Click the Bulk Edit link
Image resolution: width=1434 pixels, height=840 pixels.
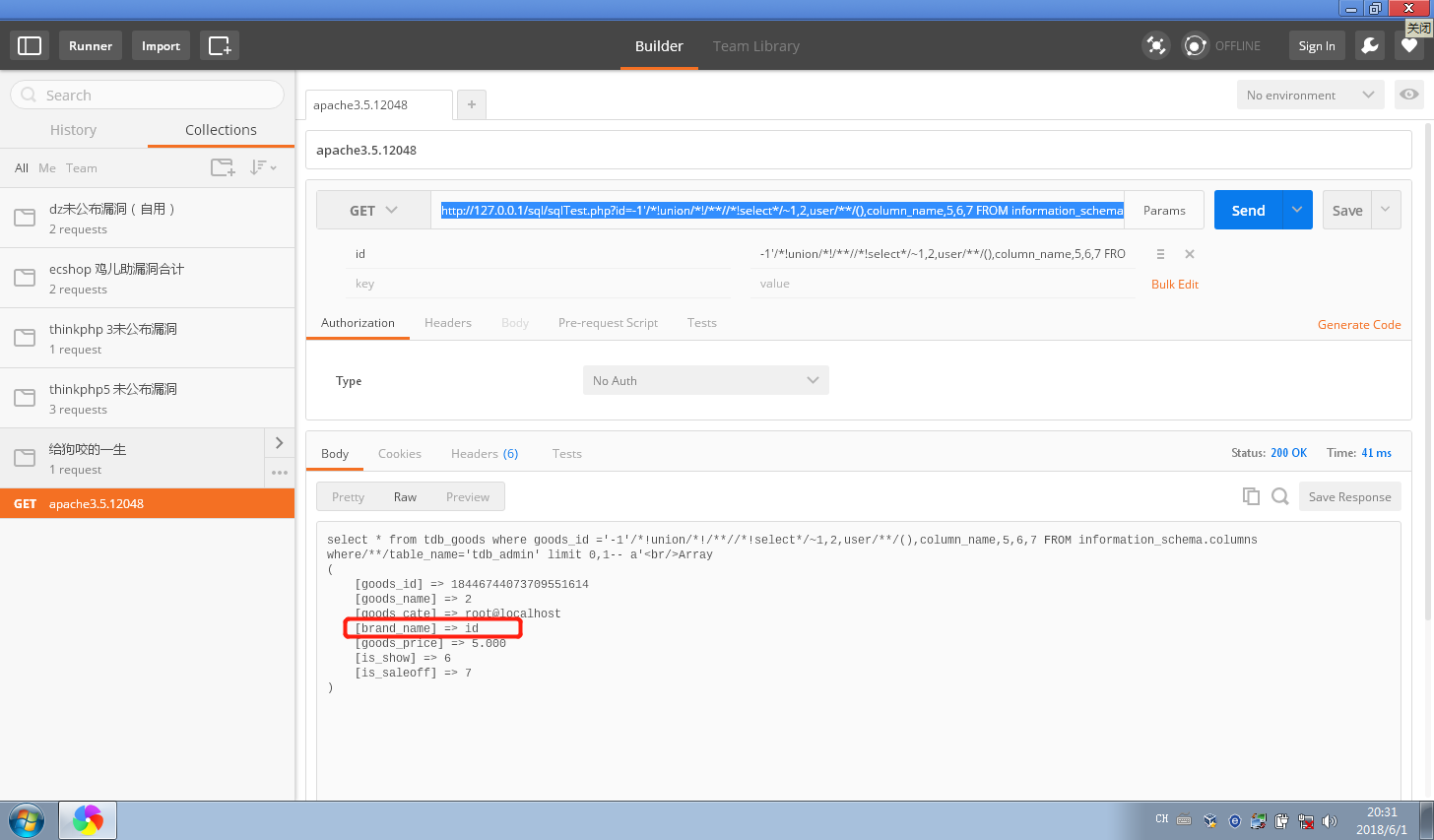[1175, 285]
